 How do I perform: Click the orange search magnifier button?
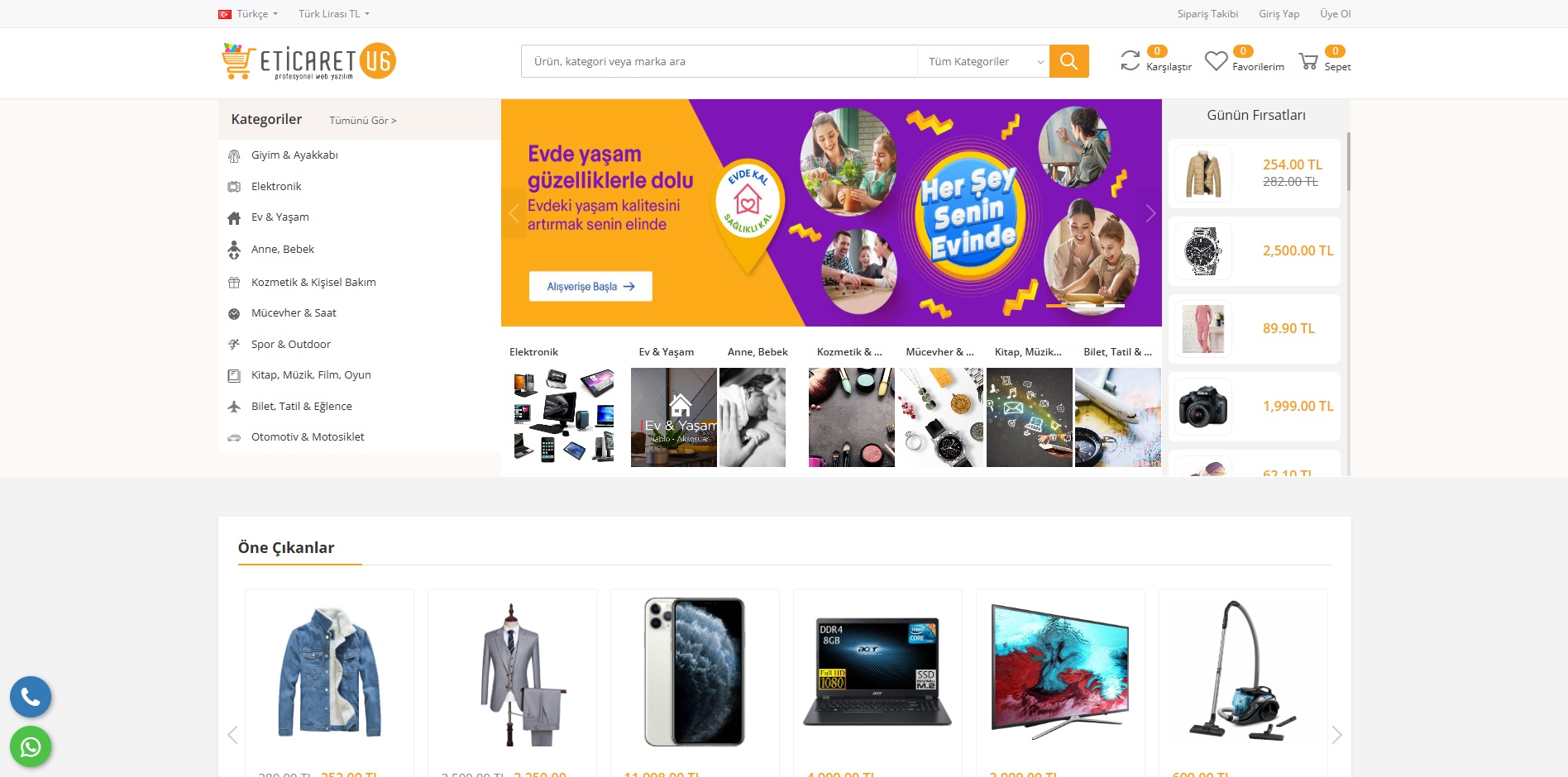[1068, 61]
